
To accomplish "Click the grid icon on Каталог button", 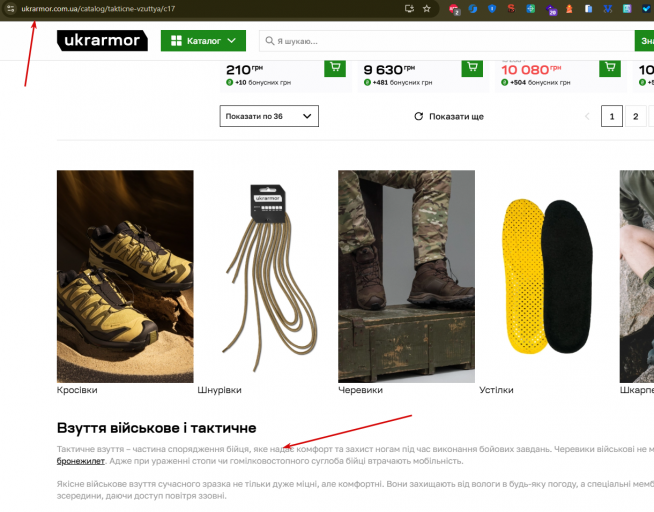I will point(176,41).
